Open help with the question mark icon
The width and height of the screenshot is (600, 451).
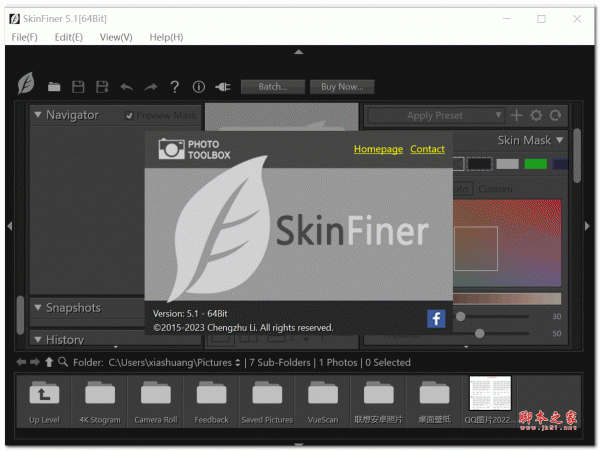coord(174,87)
